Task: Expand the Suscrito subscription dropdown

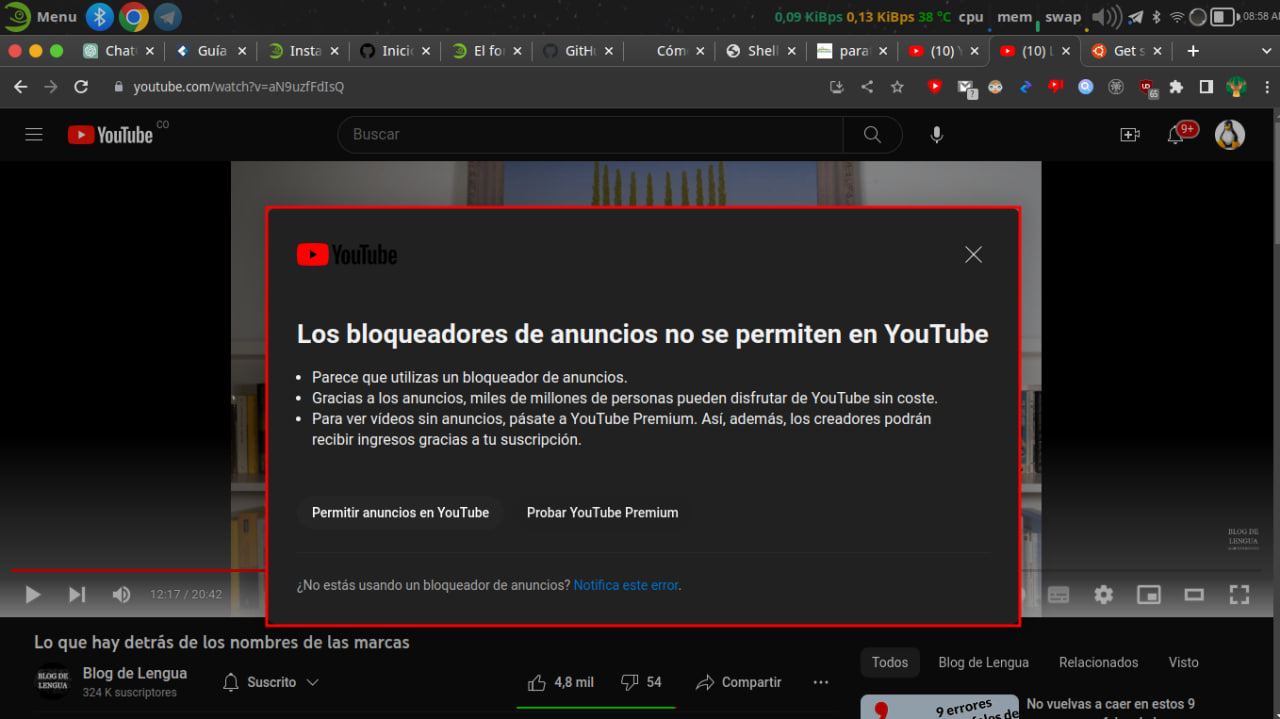Action: 271,682
